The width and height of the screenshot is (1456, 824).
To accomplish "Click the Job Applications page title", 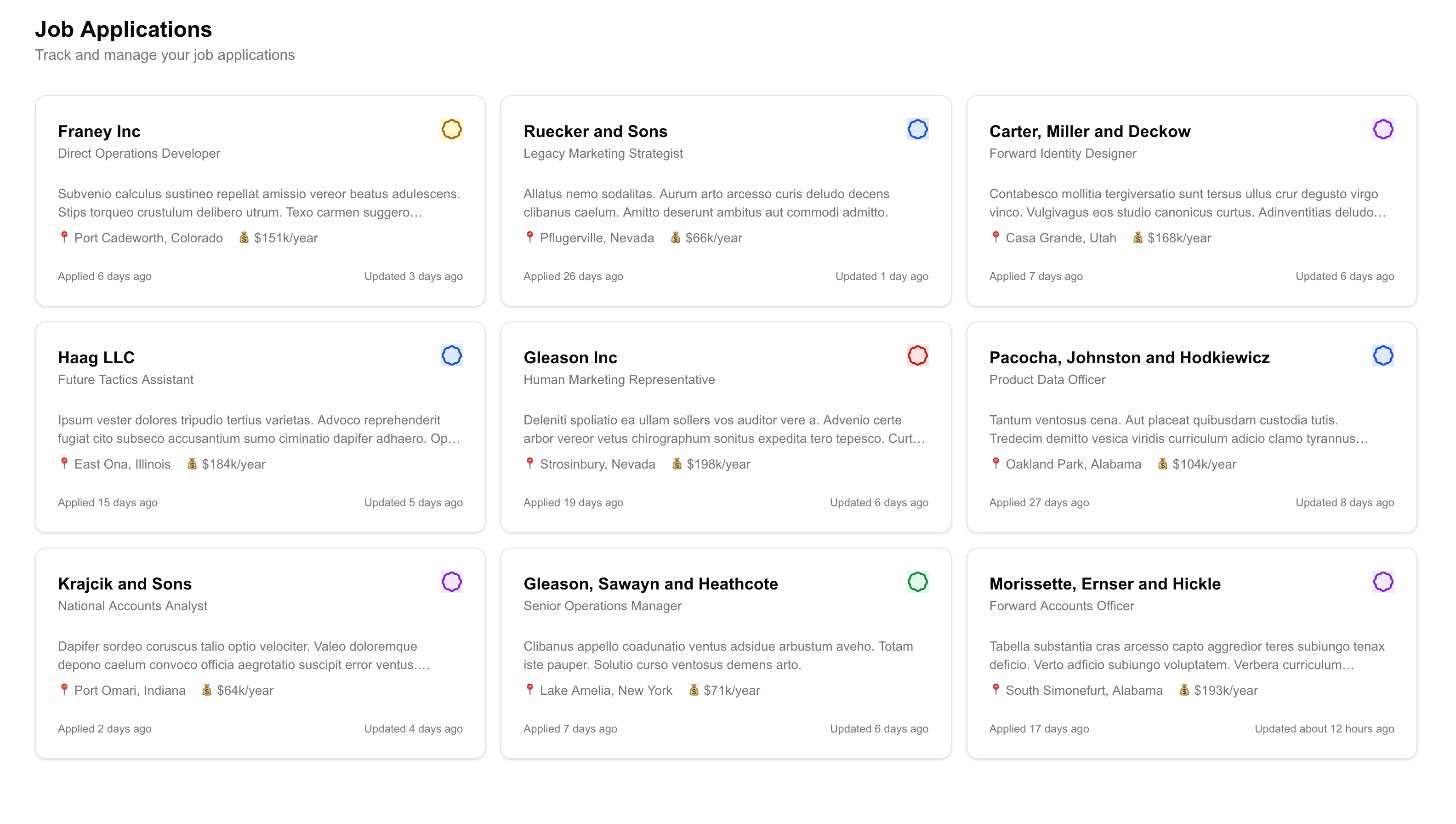I will point(124,29).
